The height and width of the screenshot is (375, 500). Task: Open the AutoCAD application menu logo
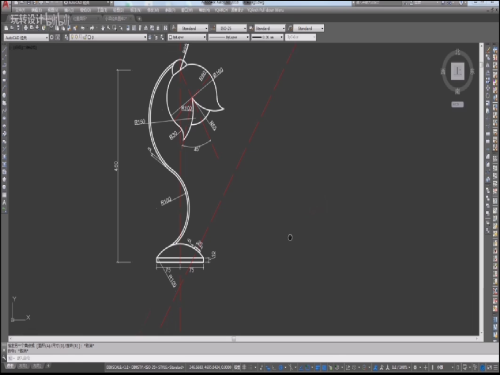(5, 4)
